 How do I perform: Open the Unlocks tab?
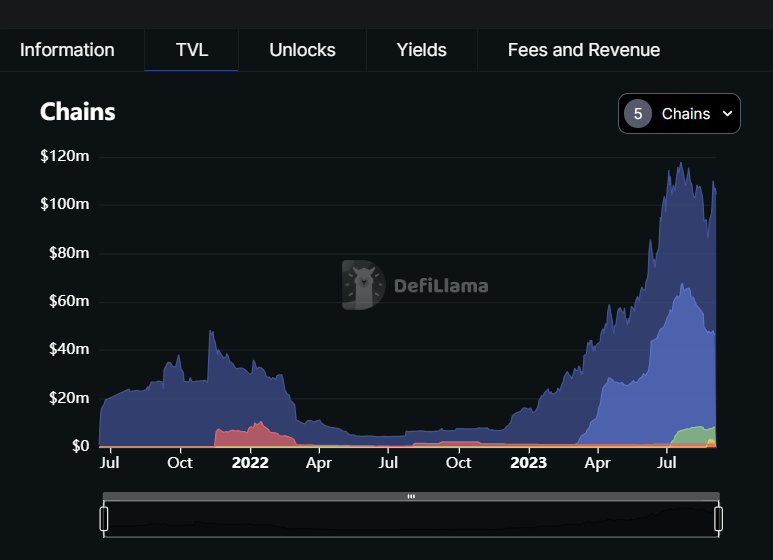click(302, 50)
